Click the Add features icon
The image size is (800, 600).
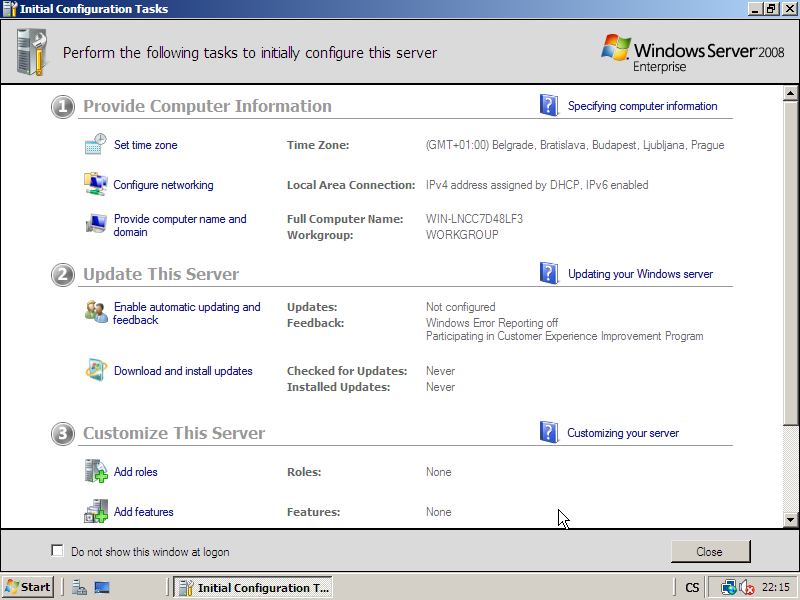96,511
